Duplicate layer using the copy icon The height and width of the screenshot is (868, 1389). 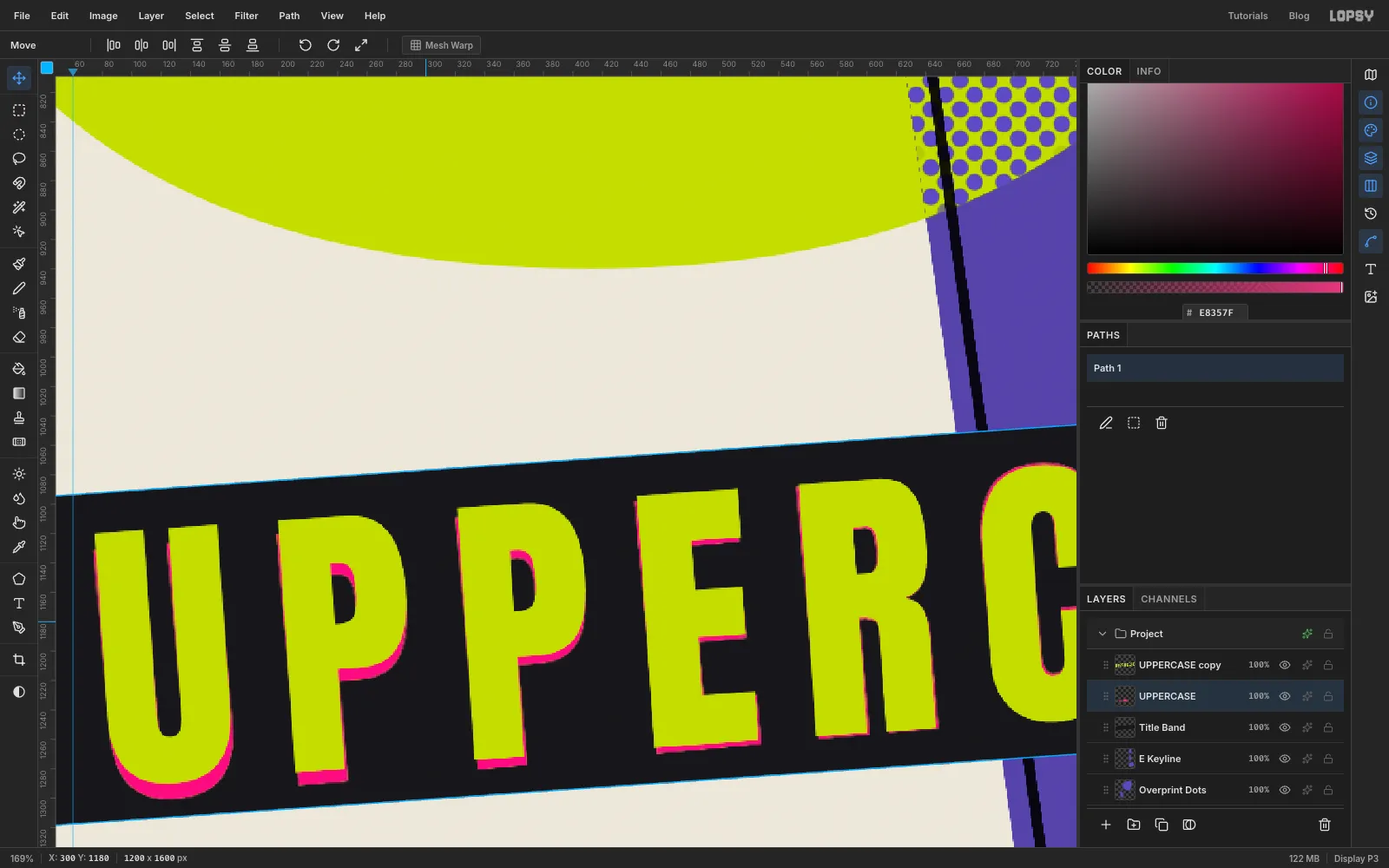point(1162,825)
